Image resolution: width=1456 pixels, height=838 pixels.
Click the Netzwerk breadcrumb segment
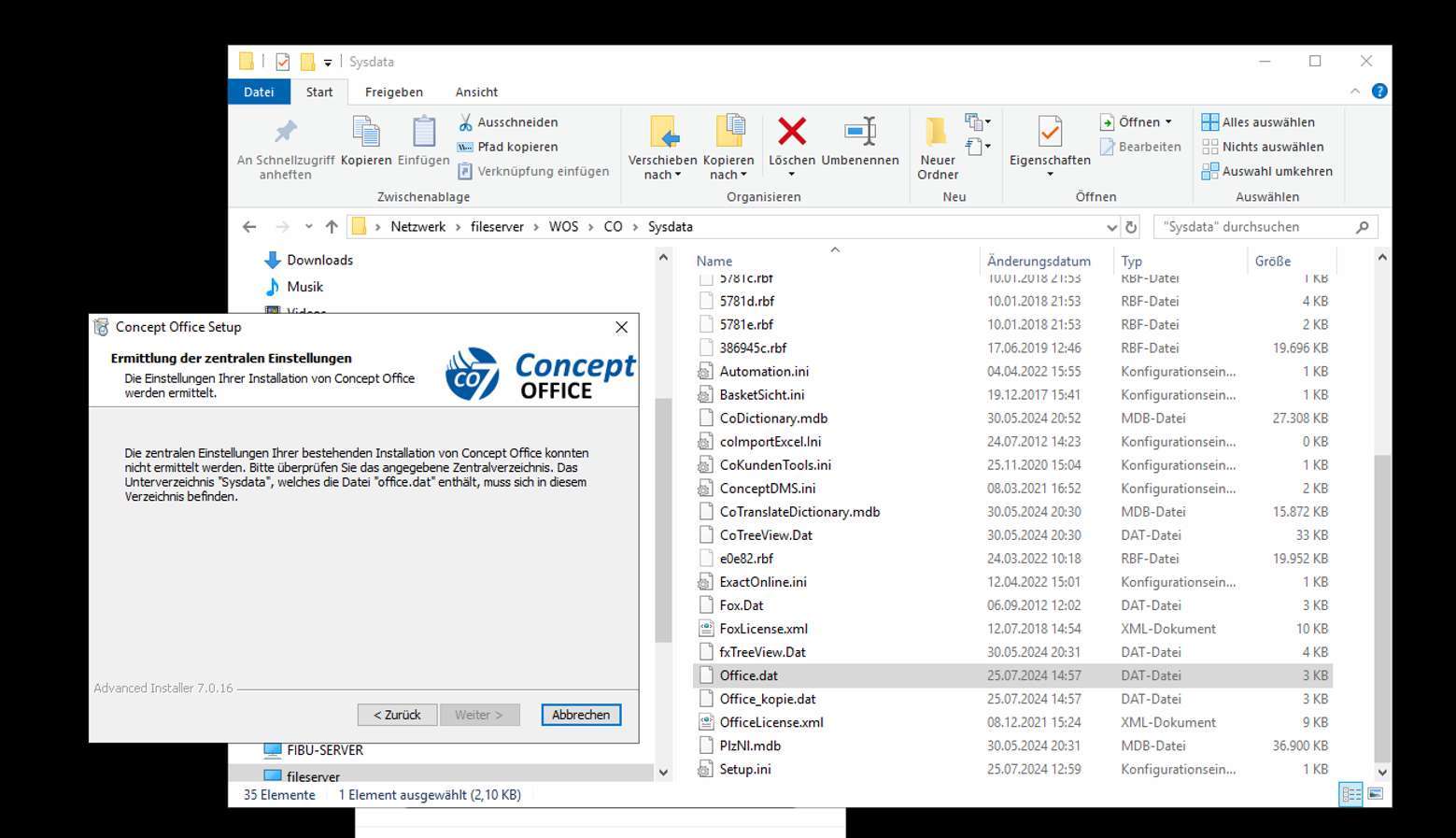[x=417, y=227]
